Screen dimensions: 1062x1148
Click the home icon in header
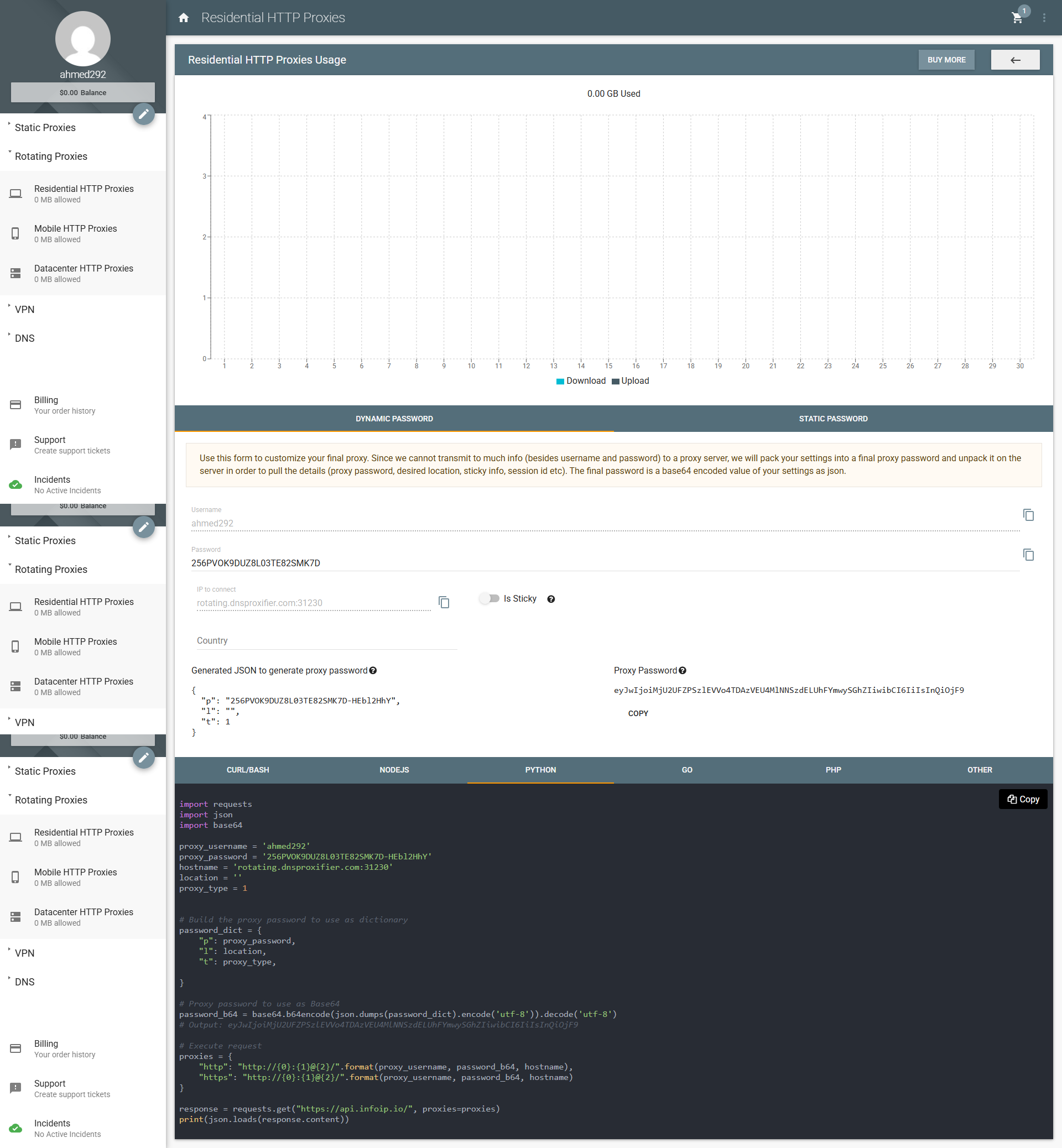coord(183,18)
